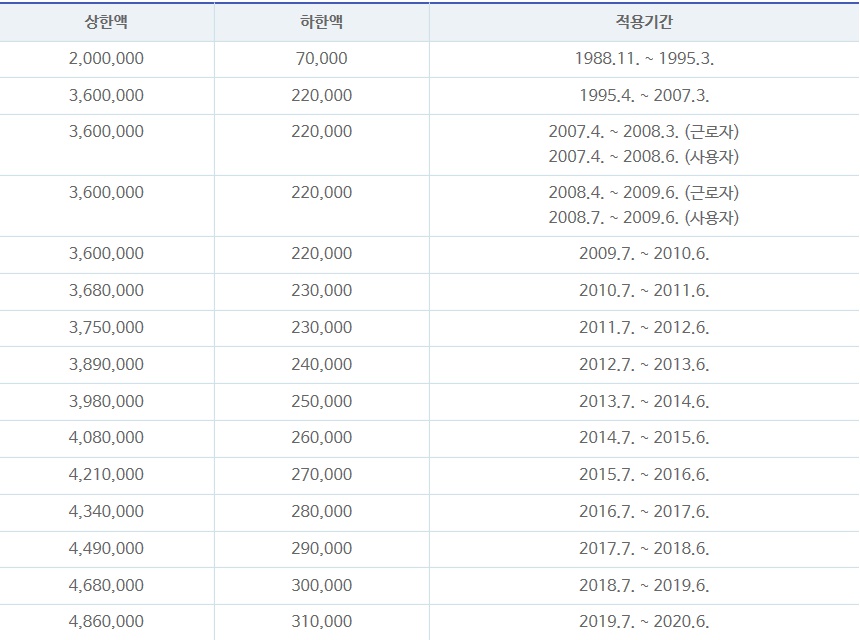Select the 3,980,000 upper limit cell

tap(106, 401)
